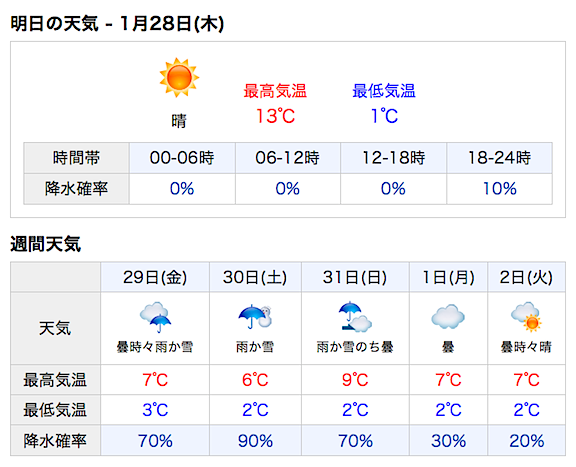Click the cloud icon for 1日(月)
The image size is (576, 467).
(x=448, y=316)
